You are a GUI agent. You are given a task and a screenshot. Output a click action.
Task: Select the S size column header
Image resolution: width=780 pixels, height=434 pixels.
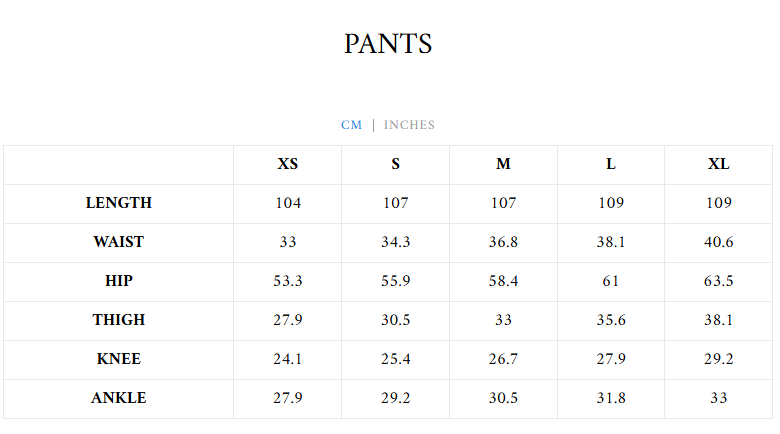point(396,164)
